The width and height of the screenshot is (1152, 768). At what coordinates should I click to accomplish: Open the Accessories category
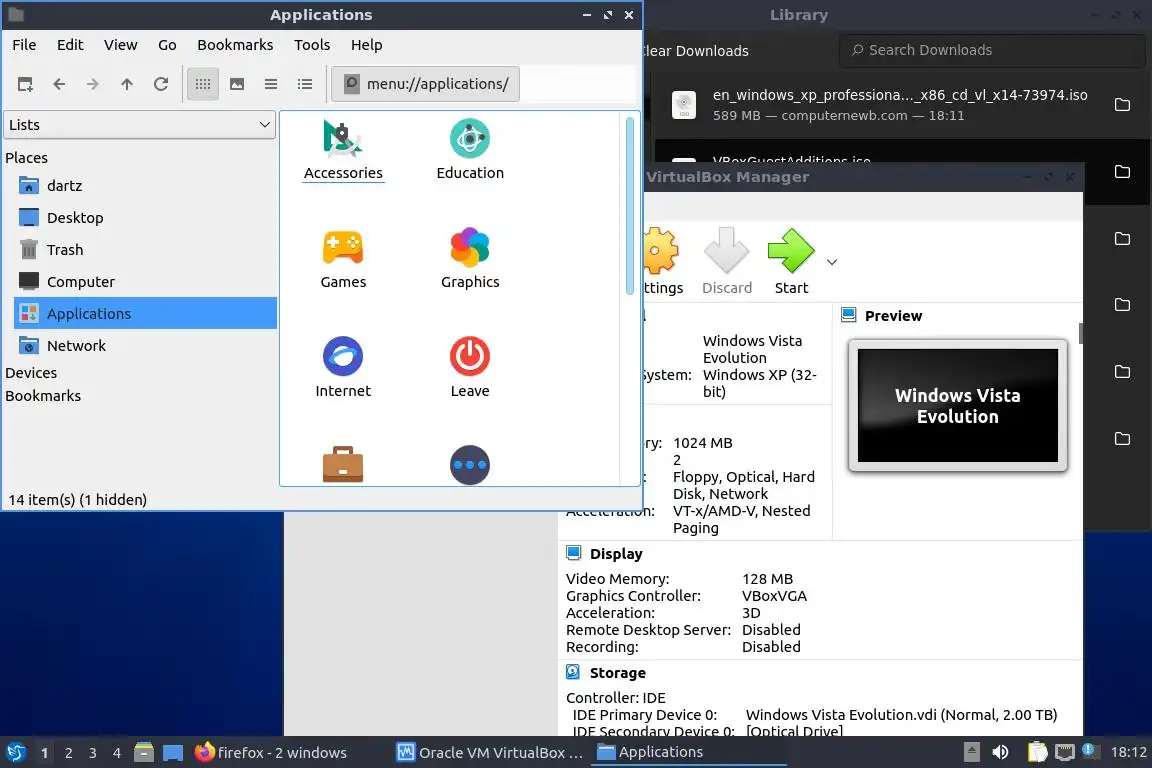343,151
